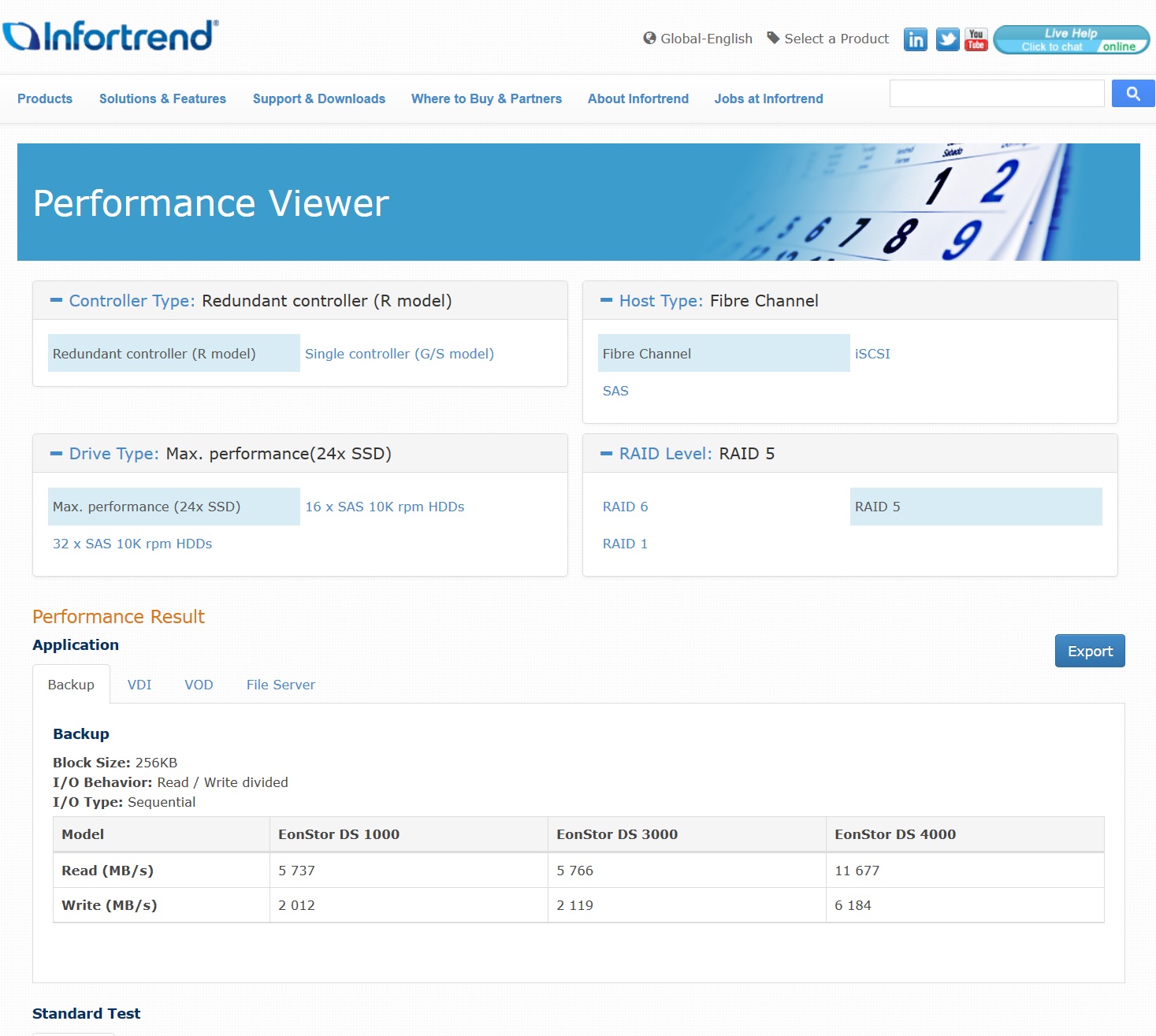The image size is (1156, 1036).
Task: Click the Write (MB/s) row label
Action: [110, 905]
